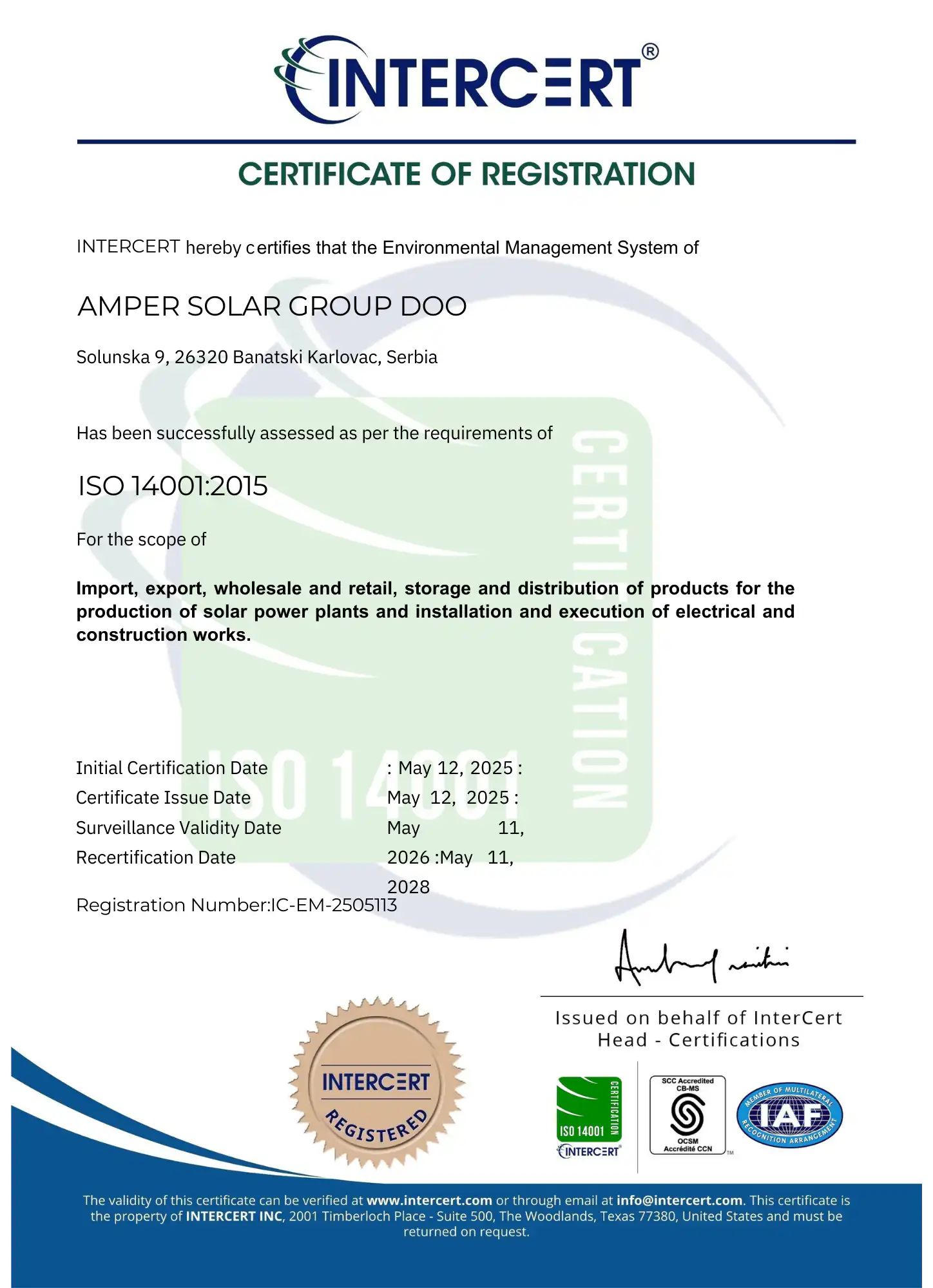
Task: Click the registered trademark symbol beside the logo
Action: point(650,52)
